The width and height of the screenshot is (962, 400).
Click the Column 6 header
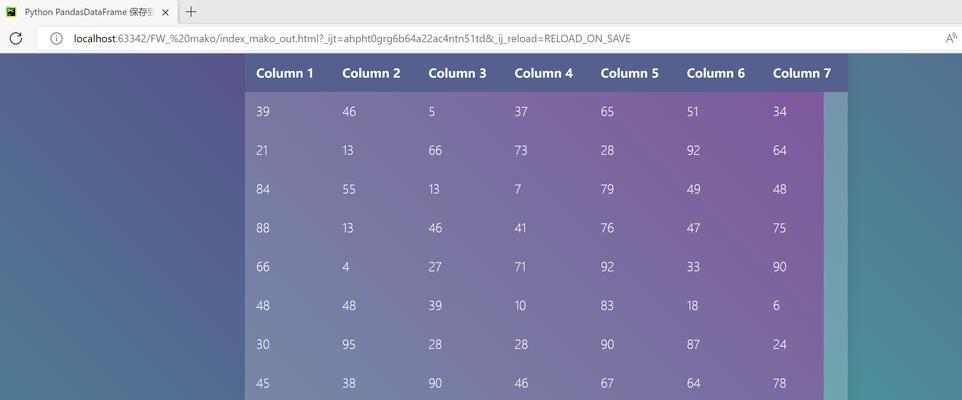pos(715,73)
